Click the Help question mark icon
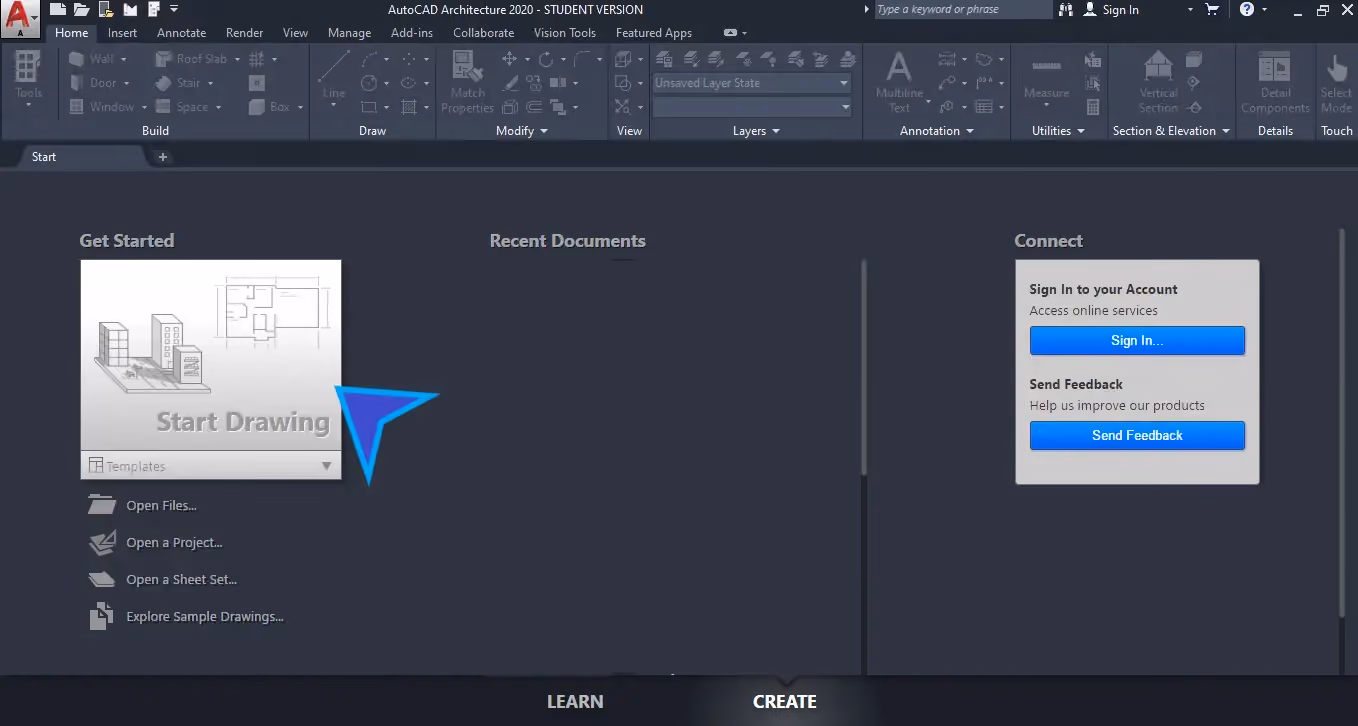The width and height of the screenshot is (1358, 726). (x=1246, y=10)
